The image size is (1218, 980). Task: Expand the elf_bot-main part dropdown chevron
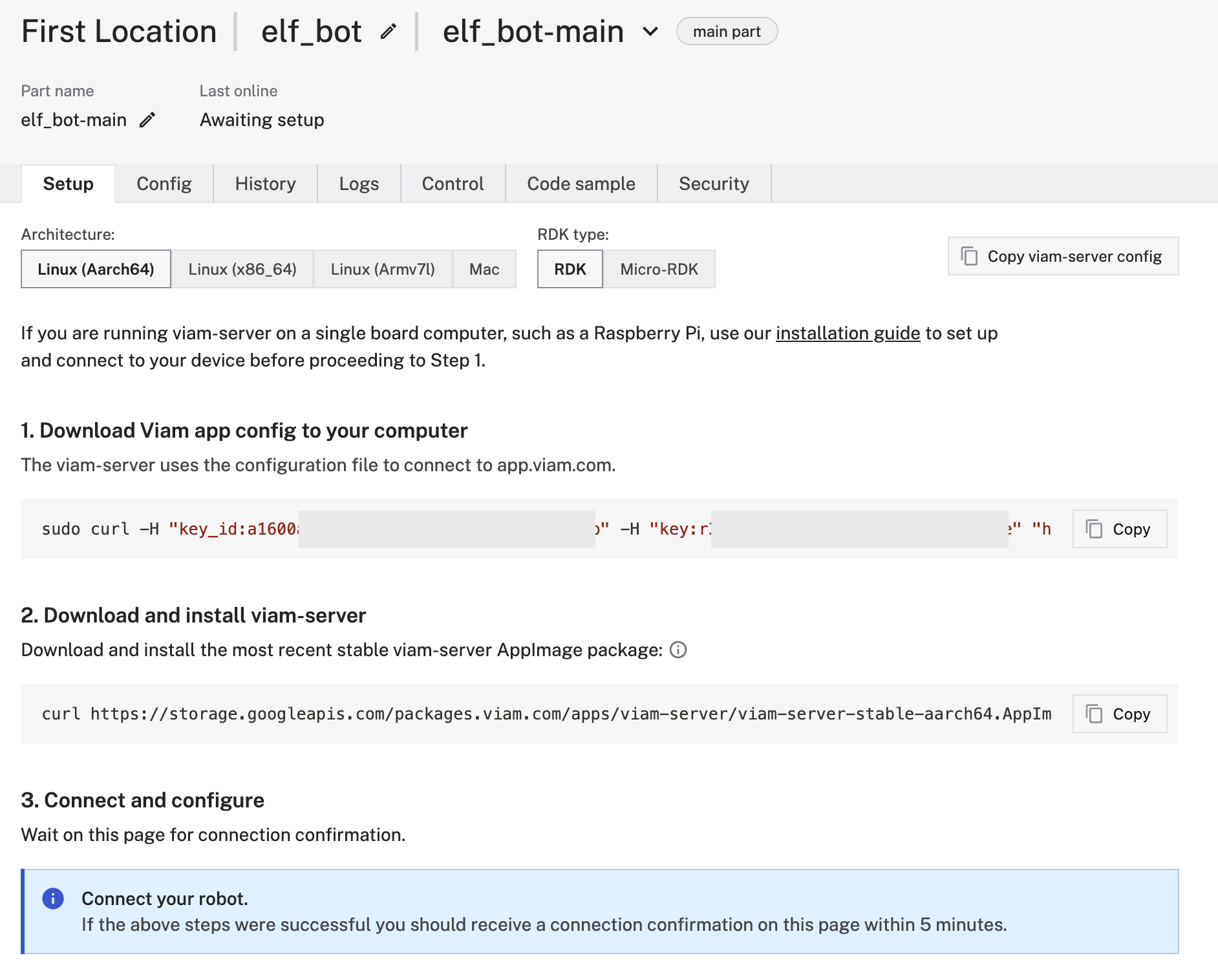(x=650, y=32)
